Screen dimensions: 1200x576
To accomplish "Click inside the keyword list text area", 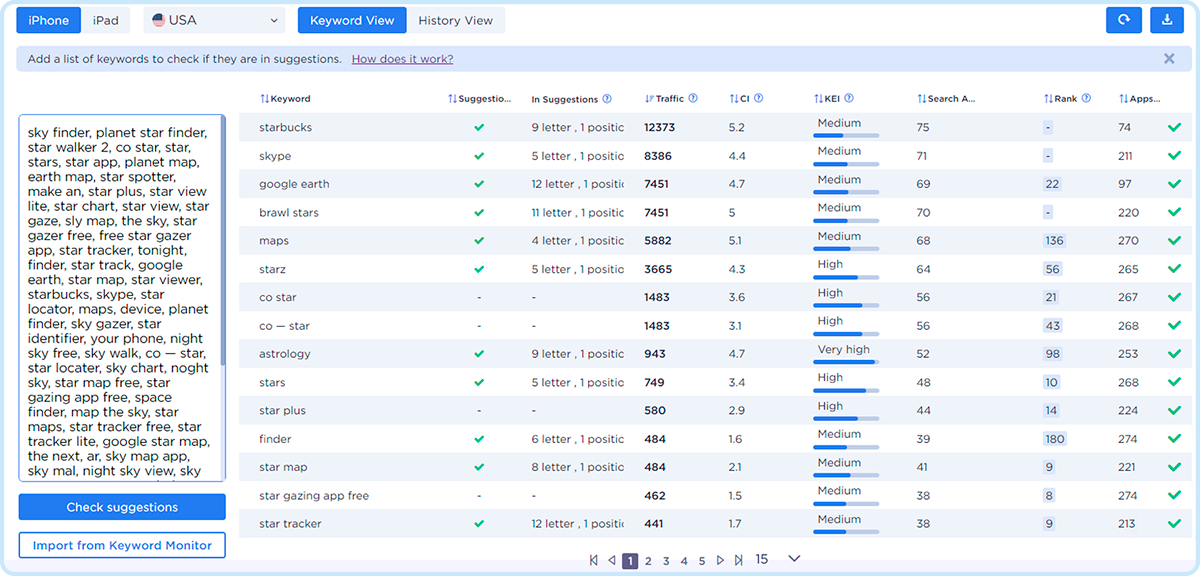I will coord(120,300).
